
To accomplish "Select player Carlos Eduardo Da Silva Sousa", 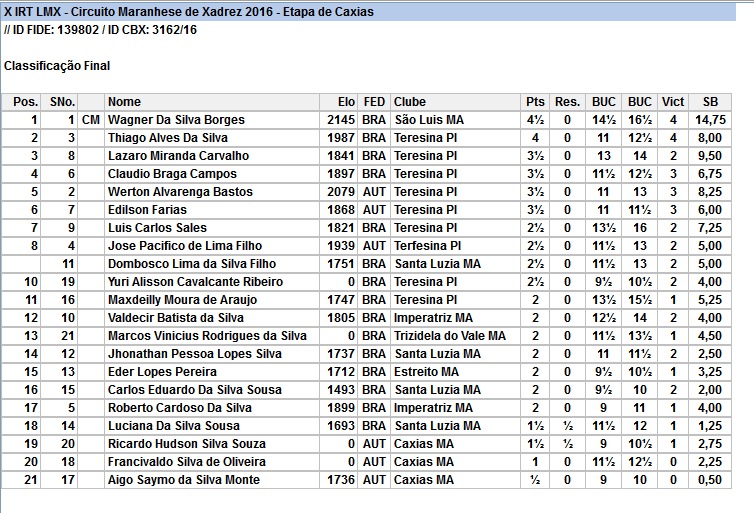I will click(x=195, y=390).
